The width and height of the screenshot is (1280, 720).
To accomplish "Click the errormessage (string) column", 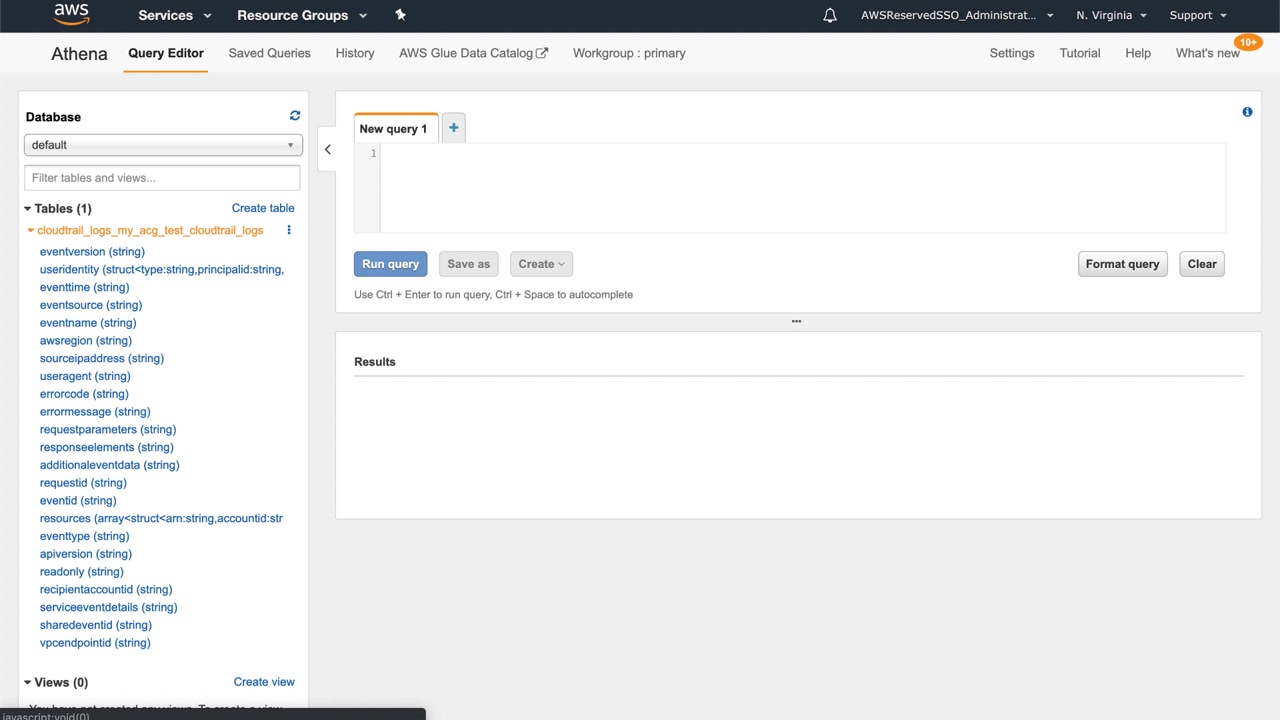I will point(95,412).
